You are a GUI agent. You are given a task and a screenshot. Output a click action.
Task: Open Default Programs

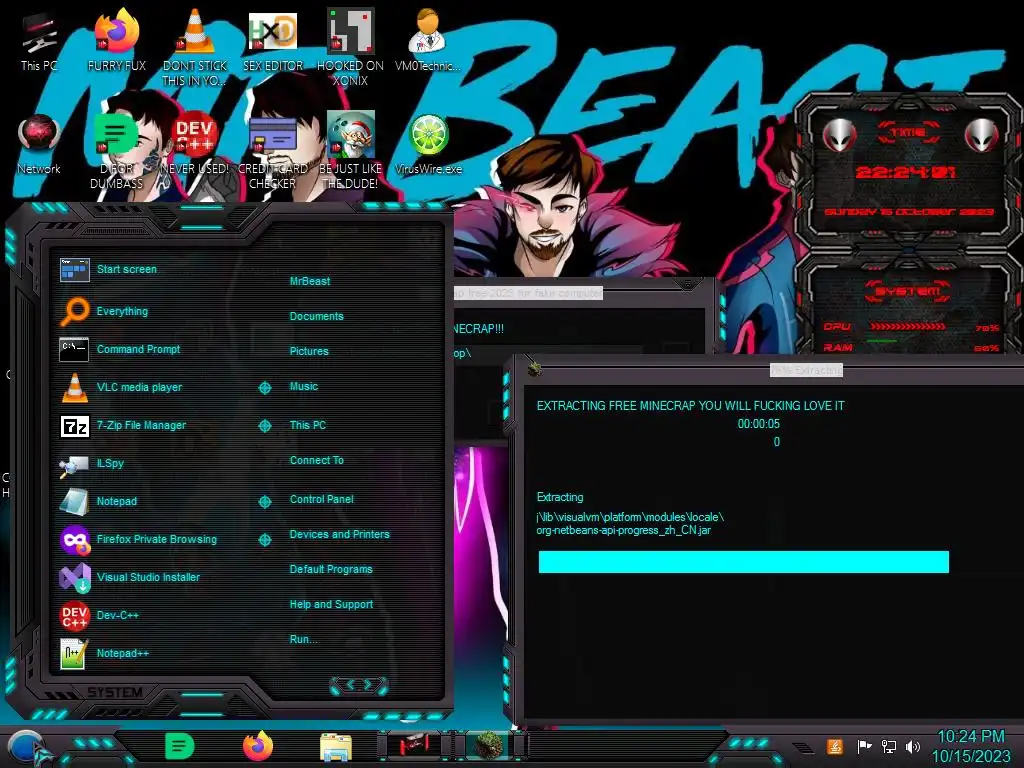331,569
